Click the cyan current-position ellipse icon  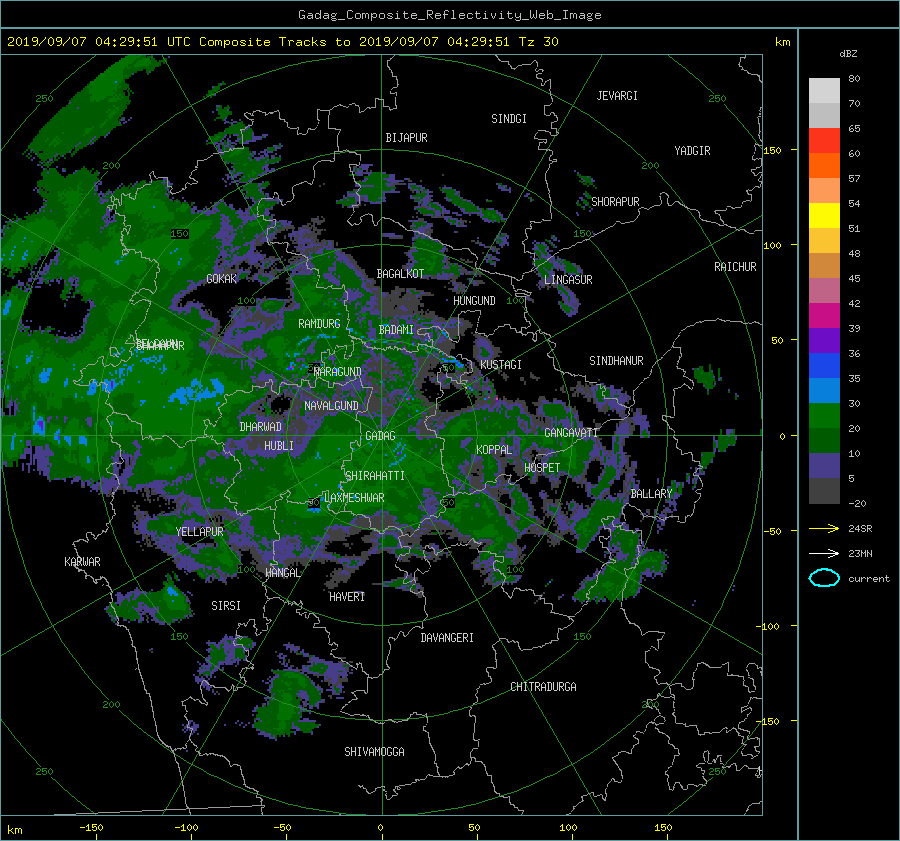[x=824, y=578]
